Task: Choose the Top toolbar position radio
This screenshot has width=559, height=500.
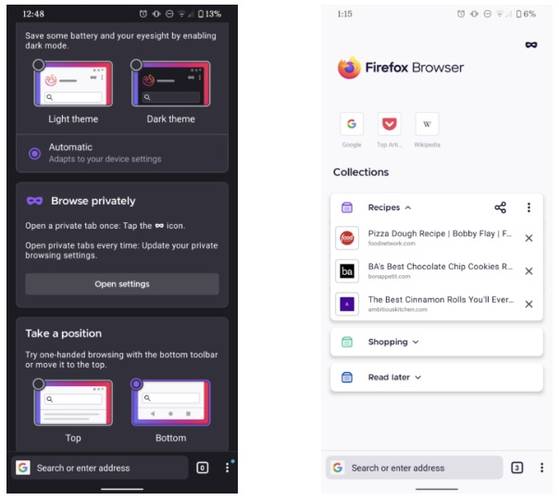Action: tap(39, 384)
